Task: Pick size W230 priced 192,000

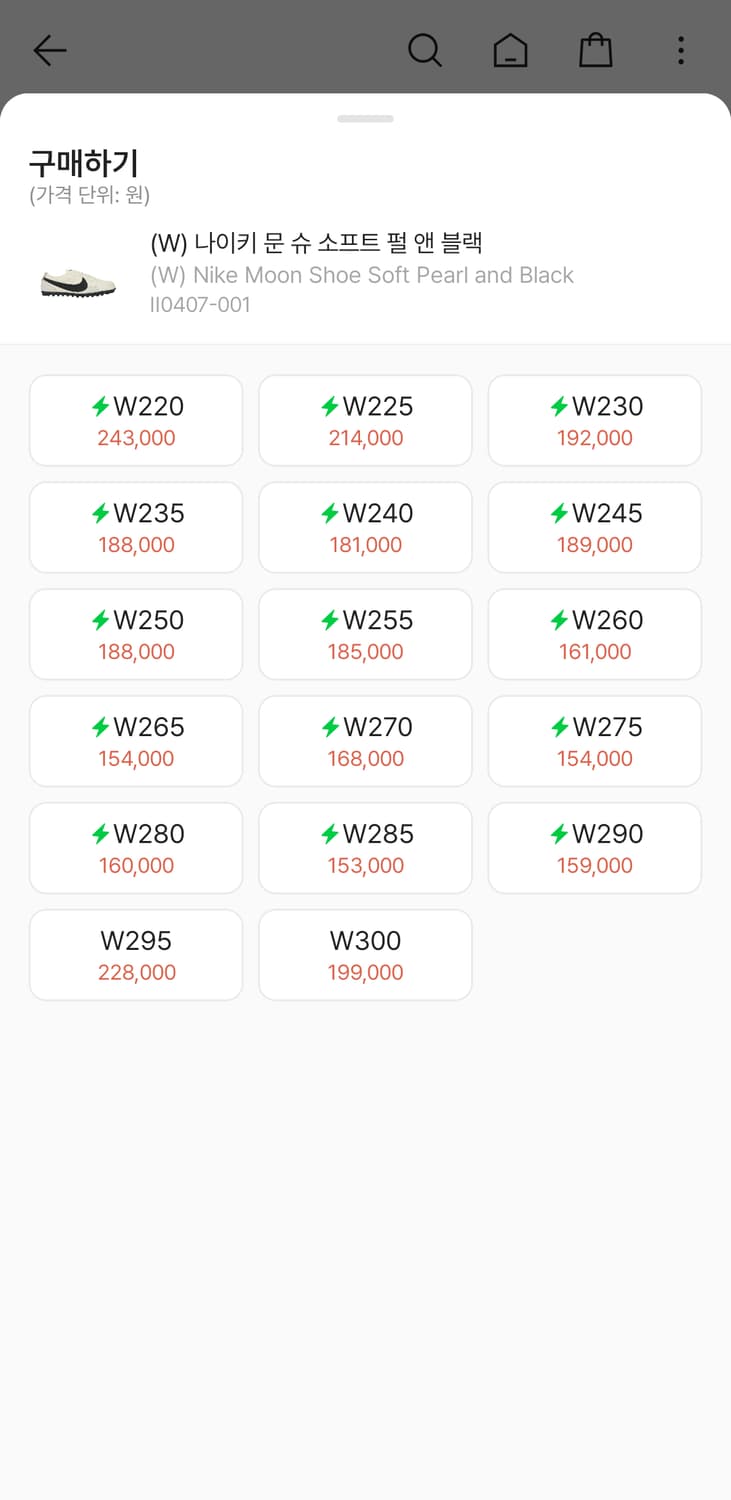Action: click(x=594, y=420)
